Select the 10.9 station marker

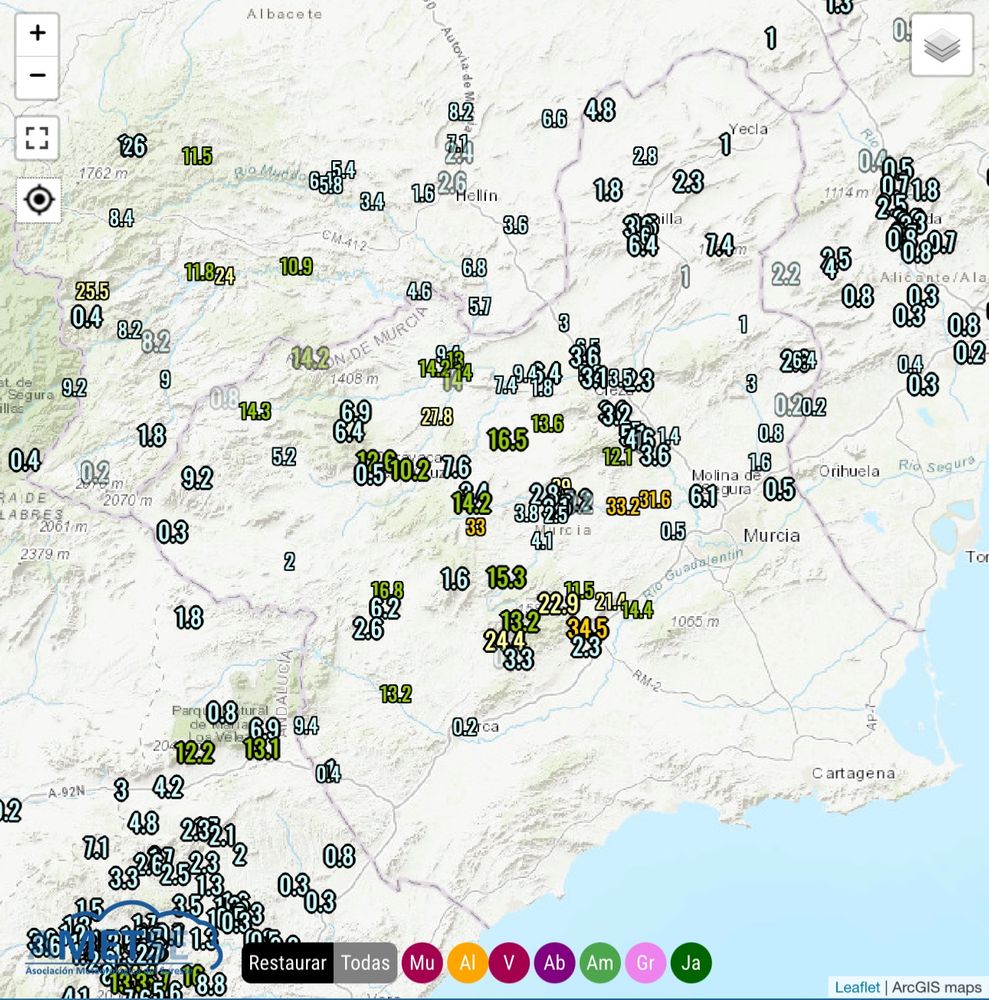(x=297, y=267)
